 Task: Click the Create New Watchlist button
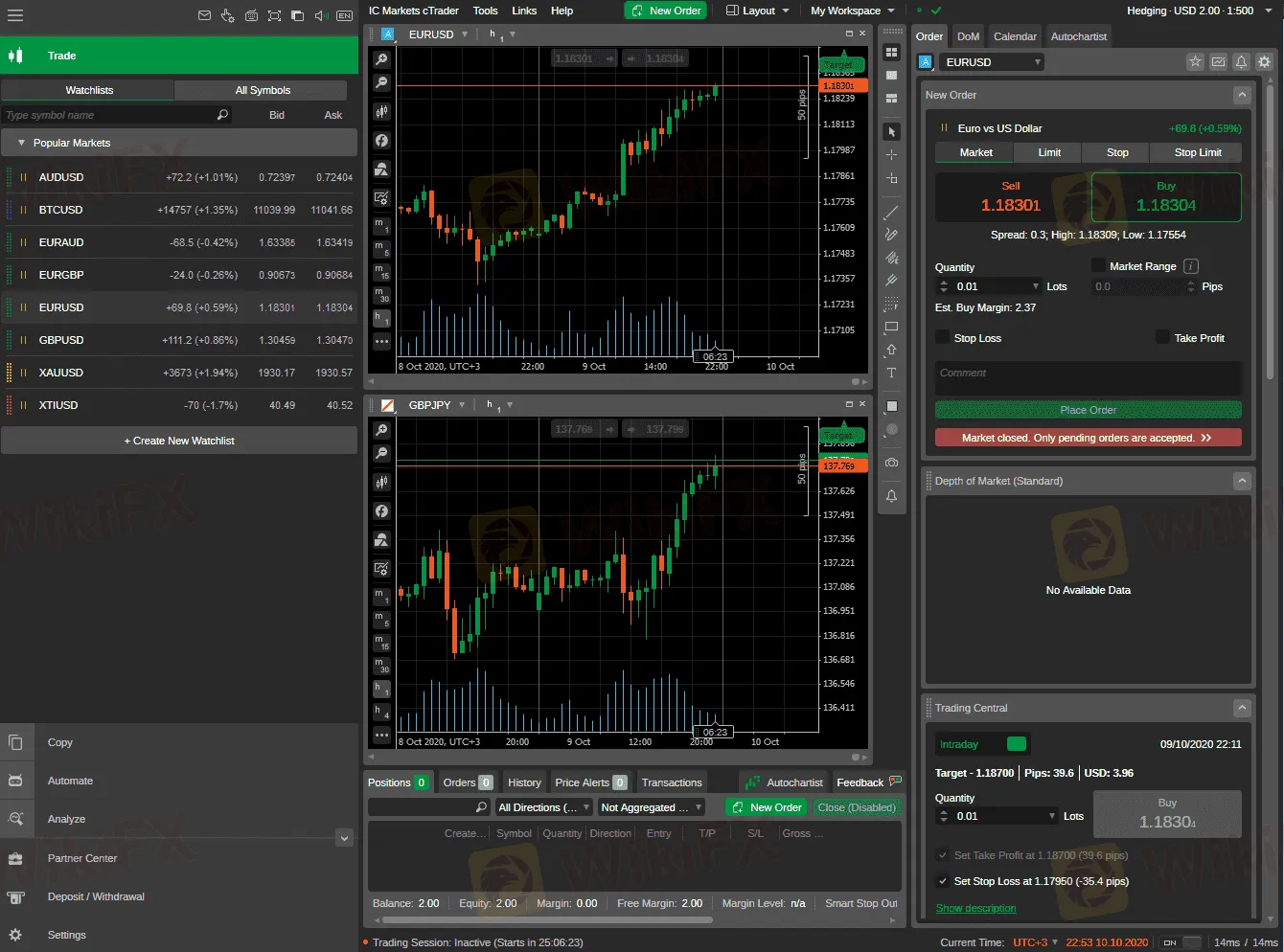pyautogui.click(x=179, y=441)
